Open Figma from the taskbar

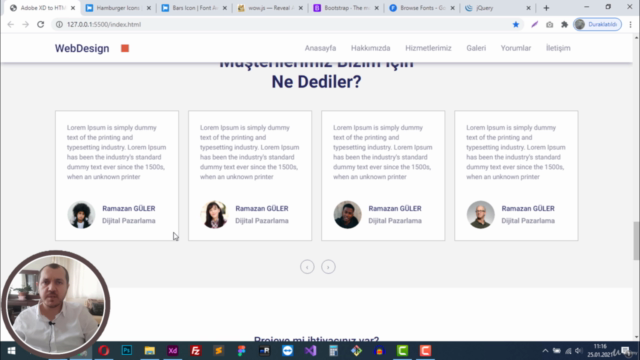pos(242,351)
